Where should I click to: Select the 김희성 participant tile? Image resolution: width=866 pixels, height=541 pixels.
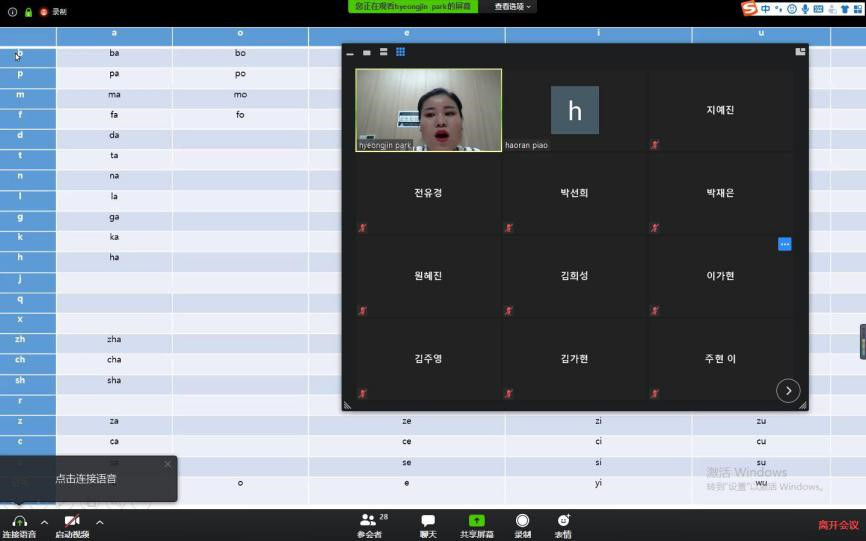coord(574,275)
